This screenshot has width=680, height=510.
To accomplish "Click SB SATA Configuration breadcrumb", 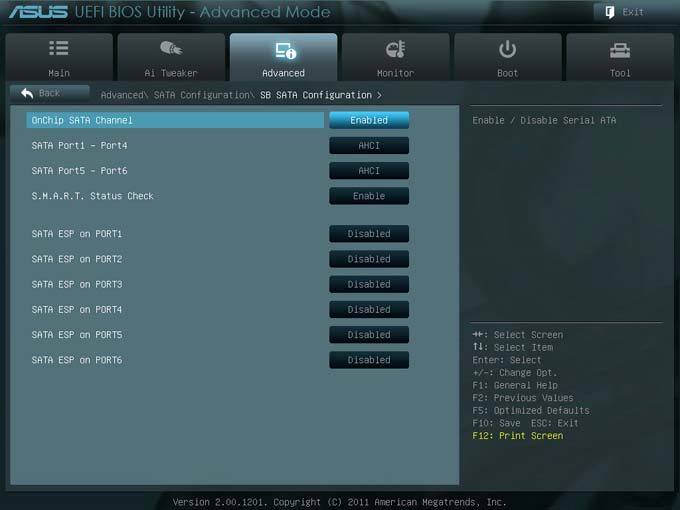I will tap(316, 95).
